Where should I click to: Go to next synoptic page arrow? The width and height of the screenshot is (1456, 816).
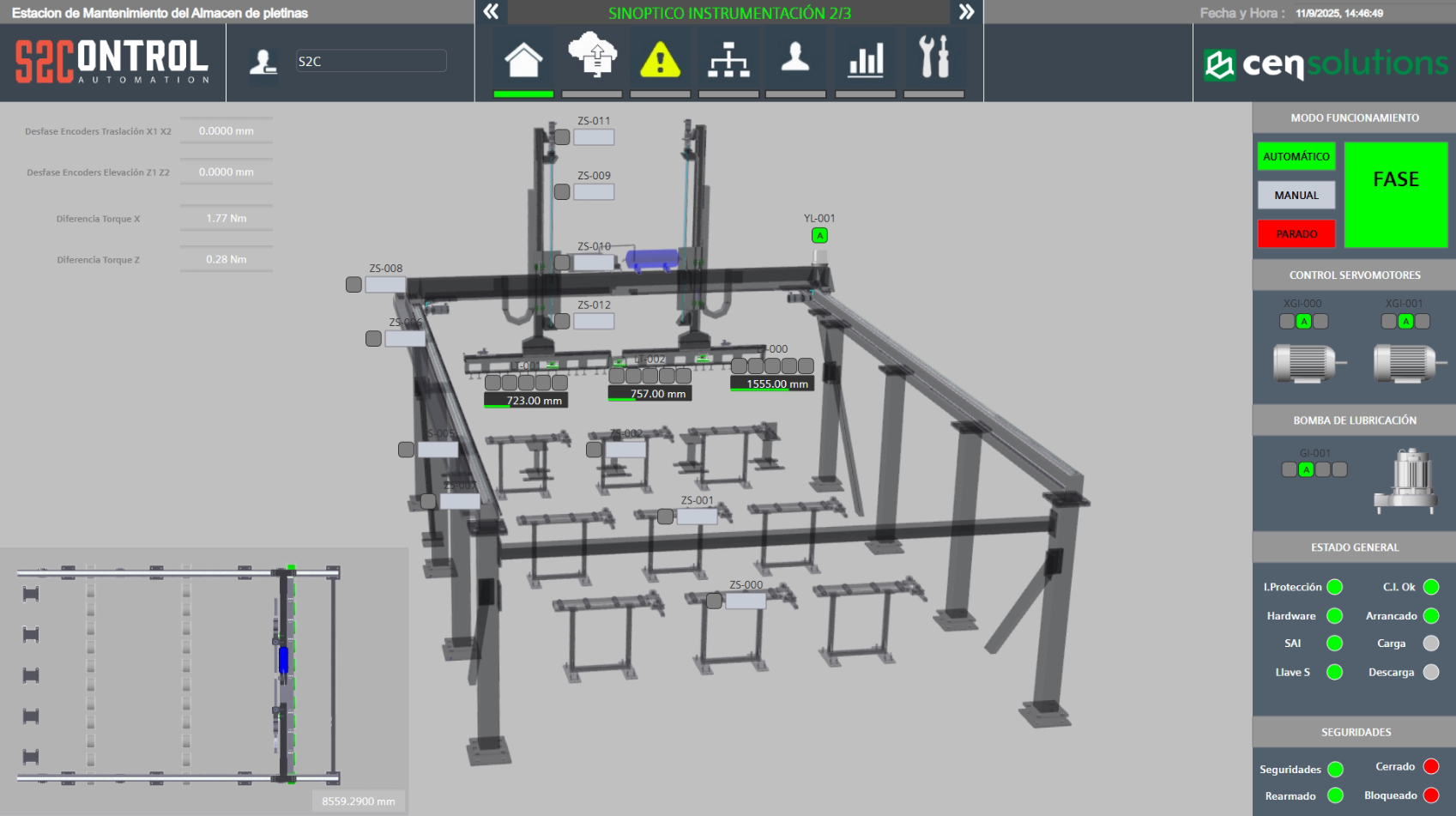click(966, 12)
